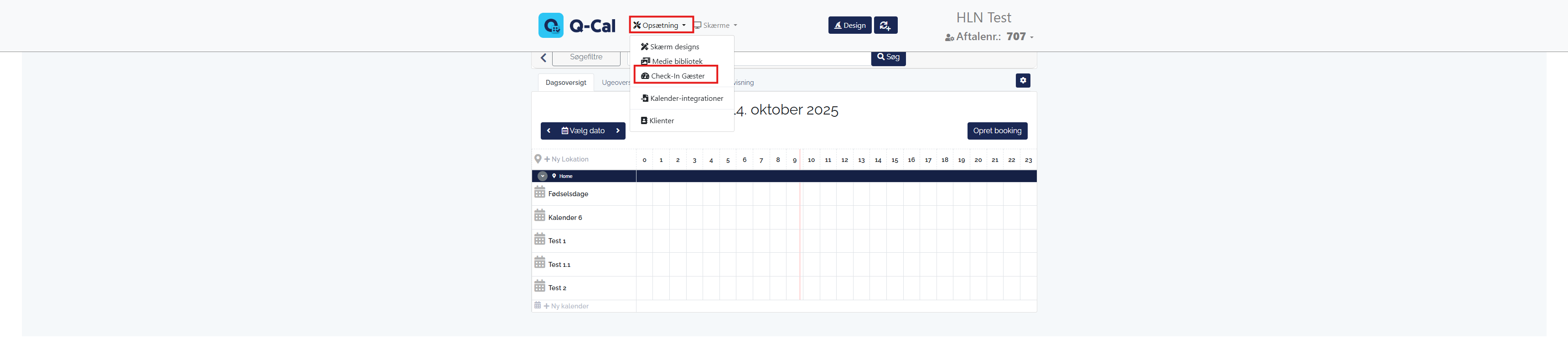Click the Q-Cal logo icon
Image resolution: width=1568 pixels, height=339 pixels.
550,26
